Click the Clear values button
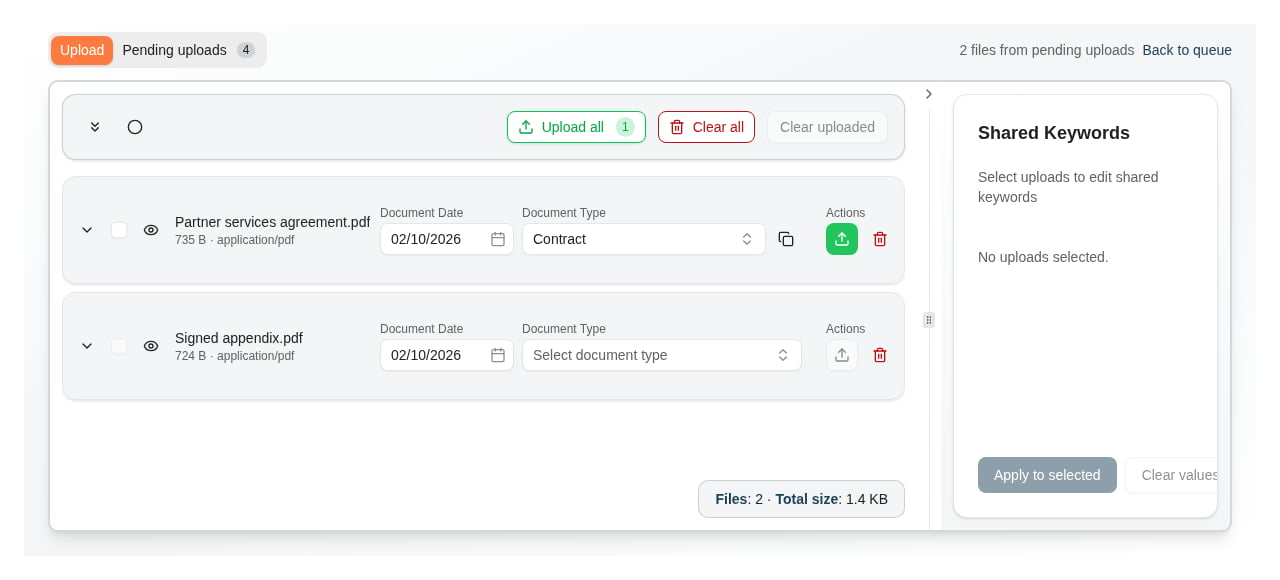The width and height of the screenshot is (1280, 580). [x=1172, y=475]
